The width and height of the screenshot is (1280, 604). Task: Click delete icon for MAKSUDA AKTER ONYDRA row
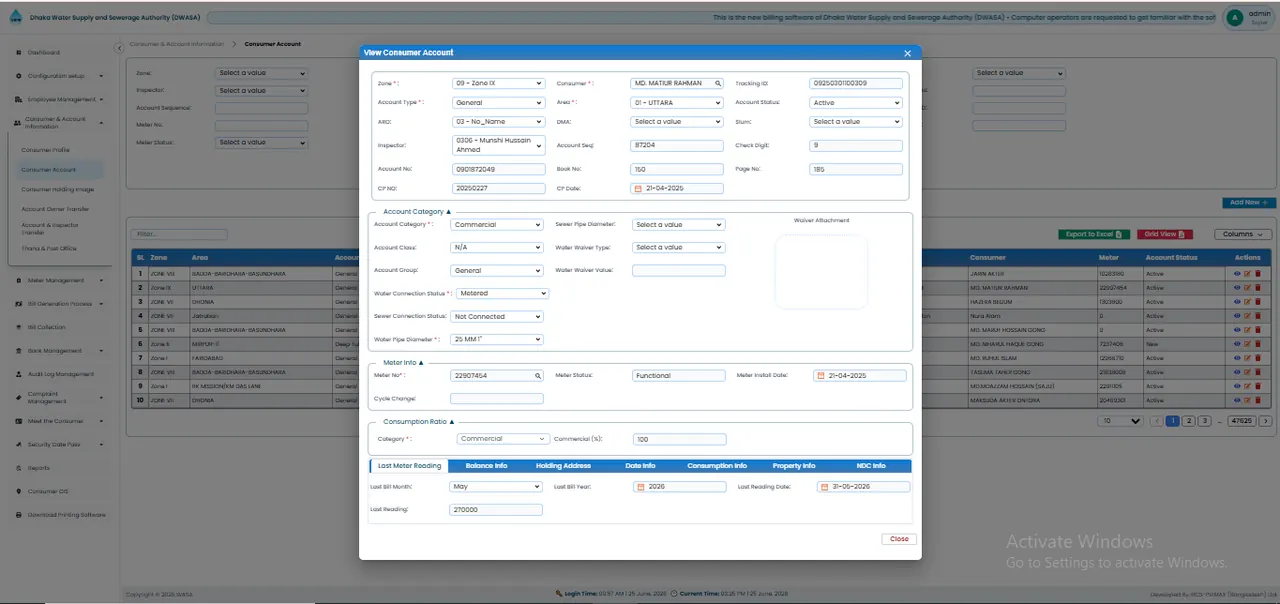[1257, 400]
